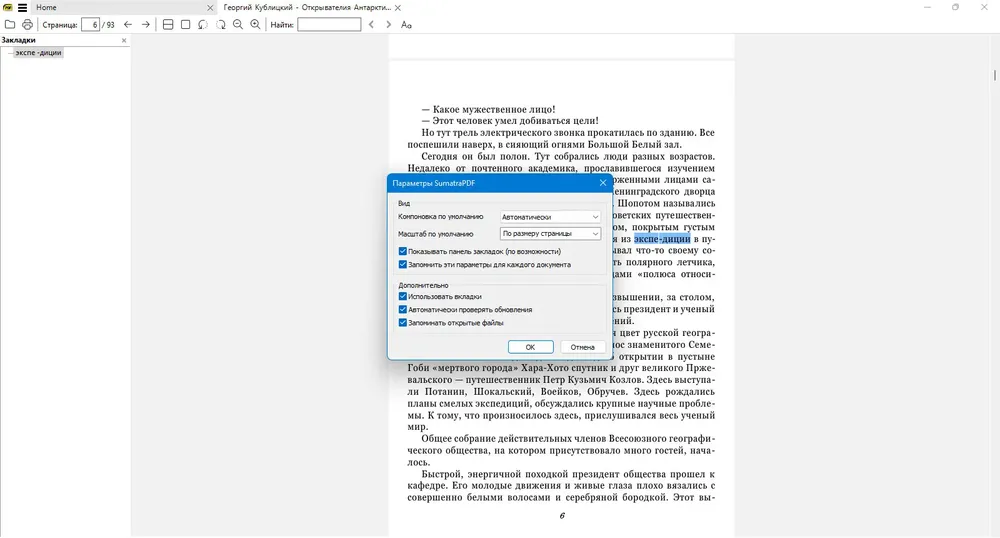The image size is (1000, 538).
Task: Click the OK button
Action: pyautogui.click(x=531, y=347)
